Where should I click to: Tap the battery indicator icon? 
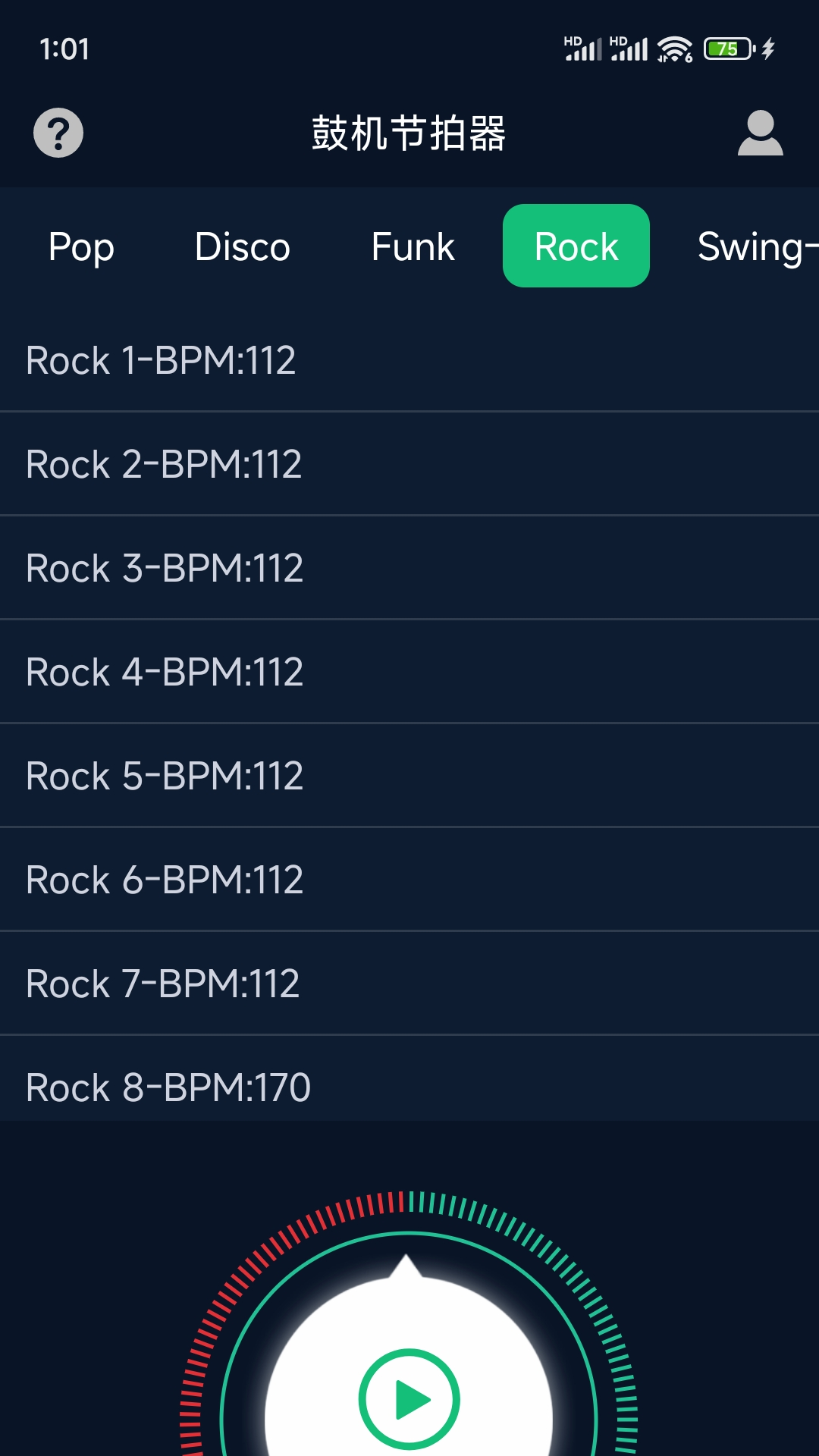pyautogui.click(x=728, y=49)
